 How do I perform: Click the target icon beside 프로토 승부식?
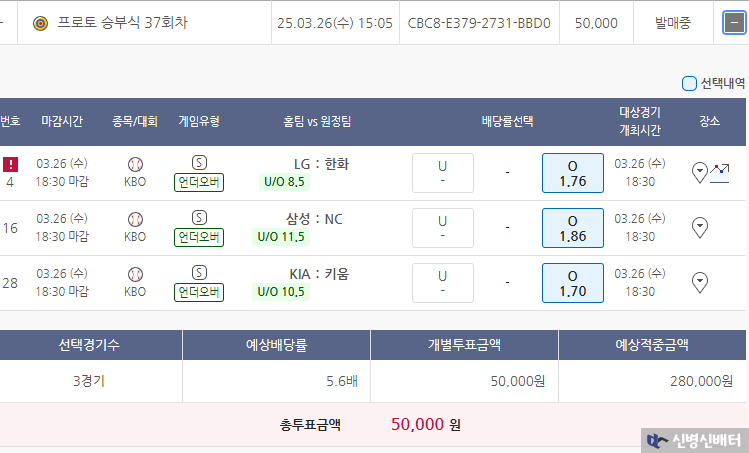click(41, 23)
